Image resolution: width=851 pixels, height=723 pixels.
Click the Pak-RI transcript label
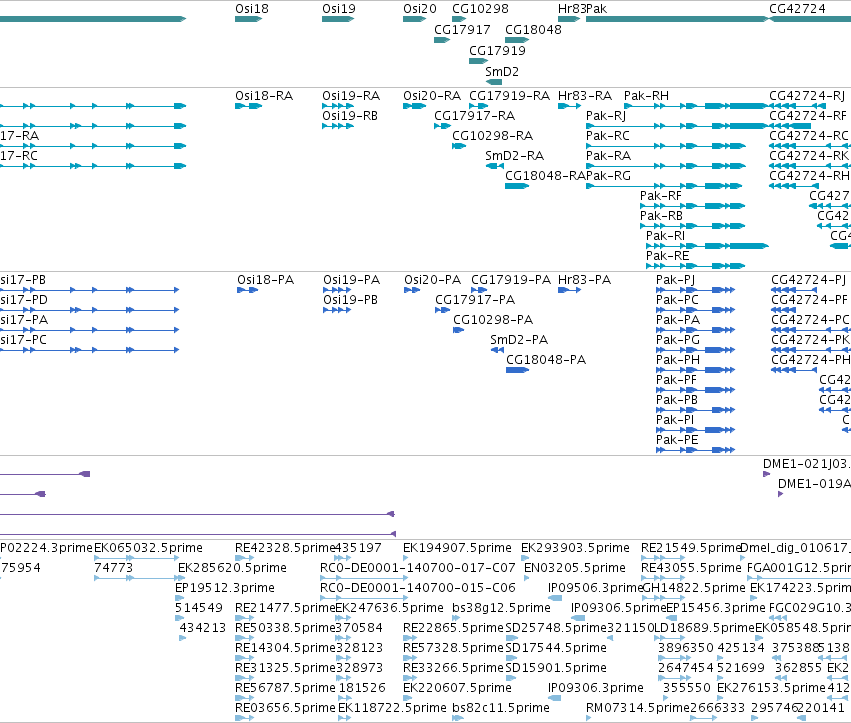tap(665, 236)
